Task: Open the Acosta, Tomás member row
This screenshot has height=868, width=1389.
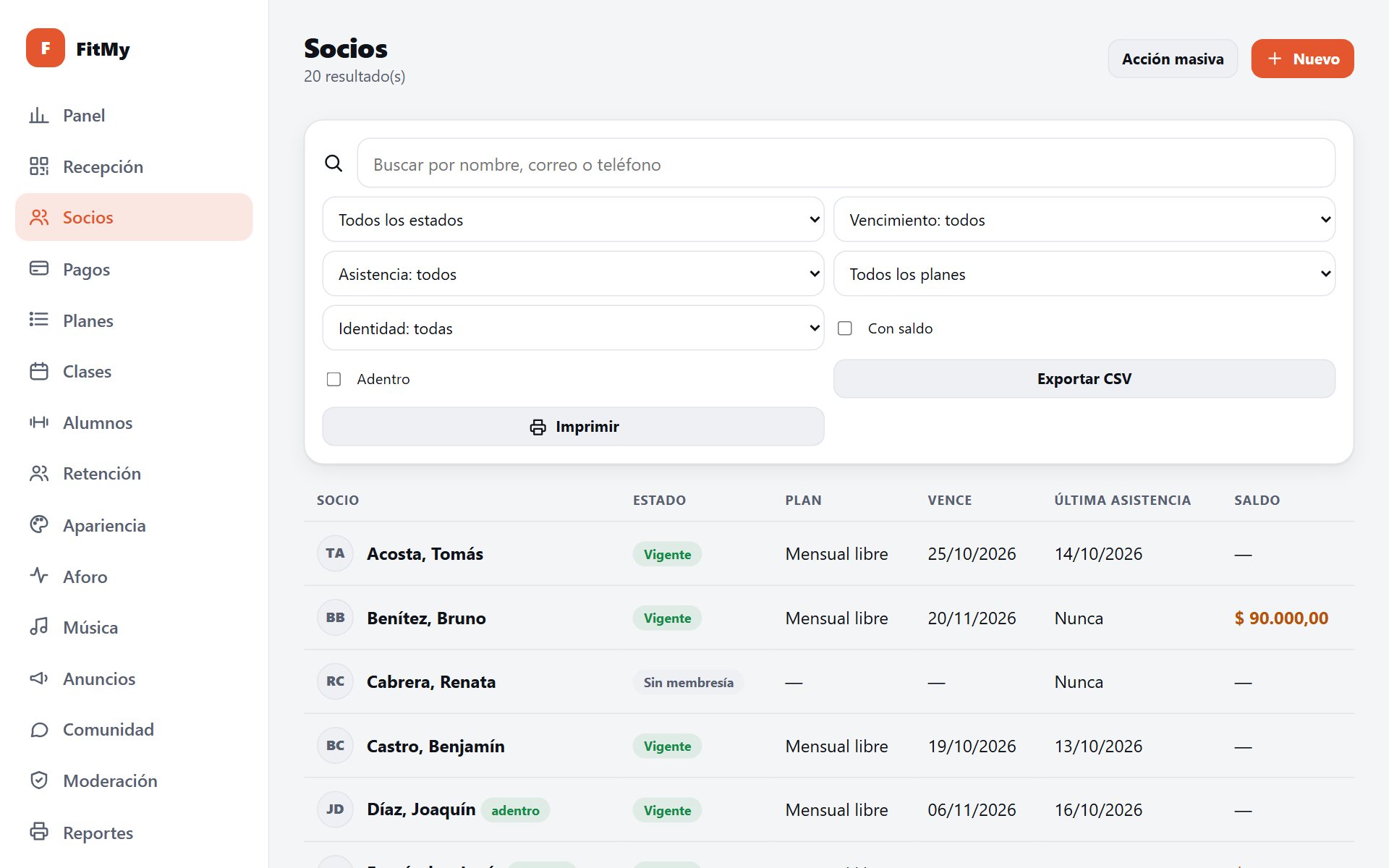Action: (x=828, y=553)
